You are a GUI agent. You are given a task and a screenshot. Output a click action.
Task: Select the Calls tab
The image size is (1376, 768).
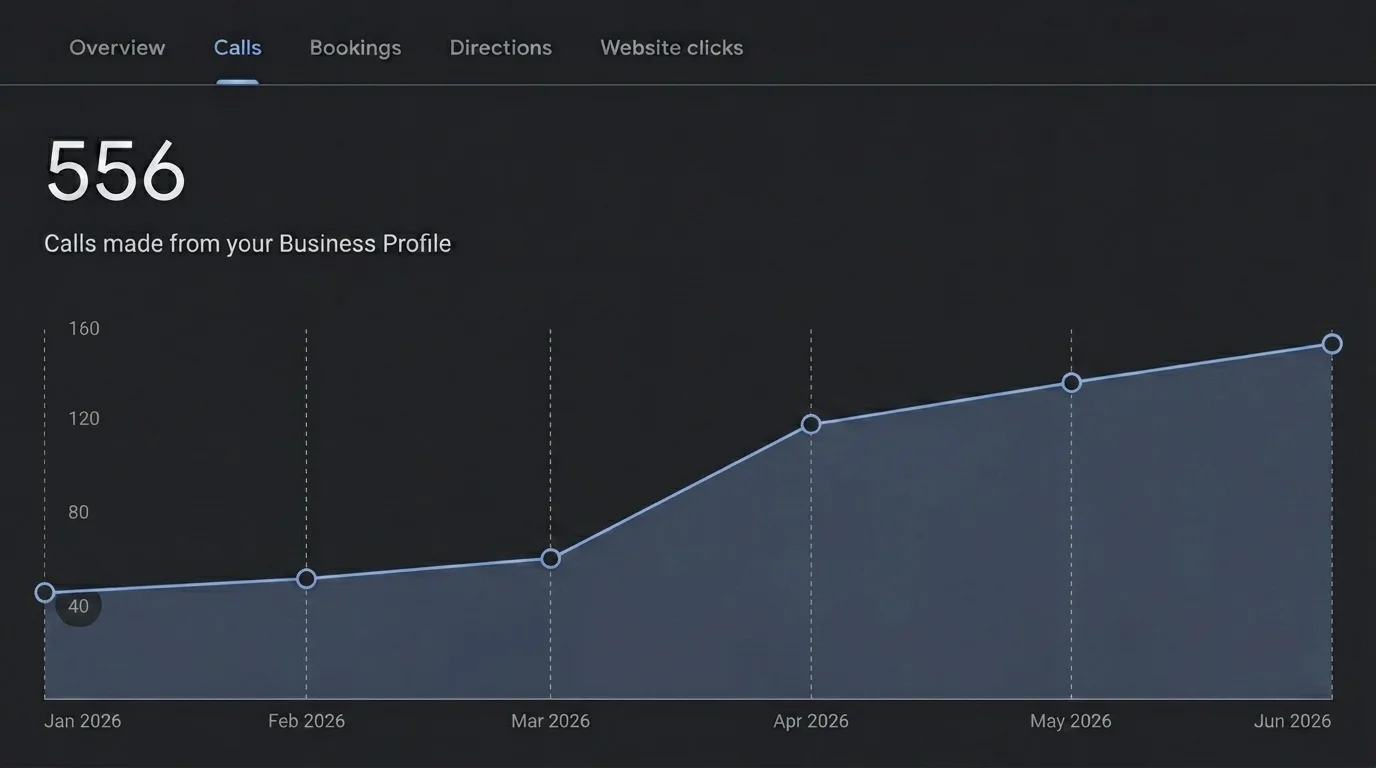pyautogui.click(x=238, y=48)
